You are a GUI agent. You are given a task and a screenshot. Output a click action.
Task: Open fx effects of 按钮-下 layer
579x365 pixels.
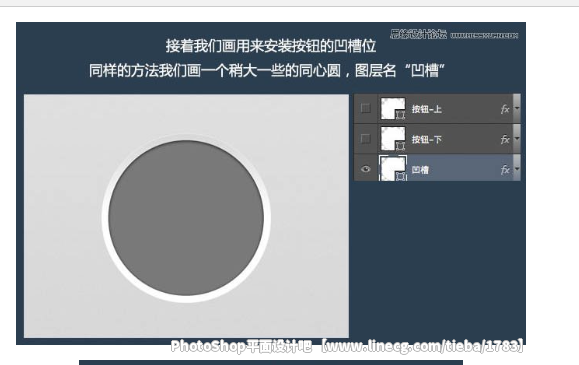tap(505, 139)
